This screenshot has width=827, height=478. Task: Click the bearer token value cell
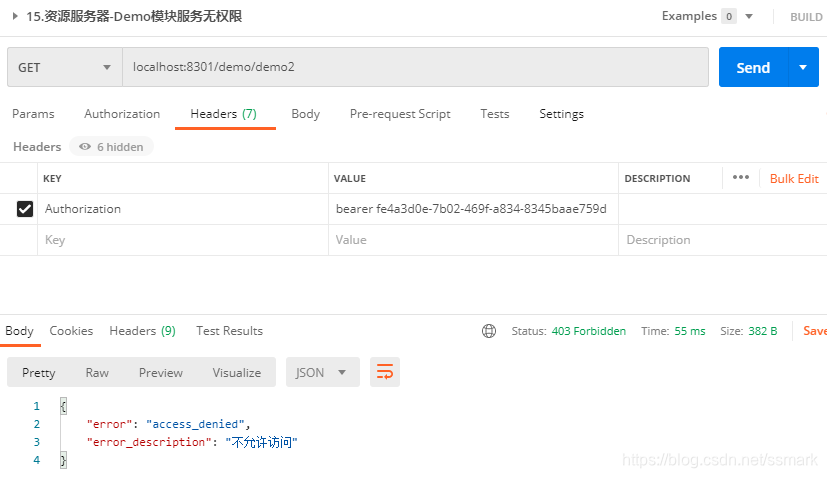pyautogui.click(x=473, y=209)
